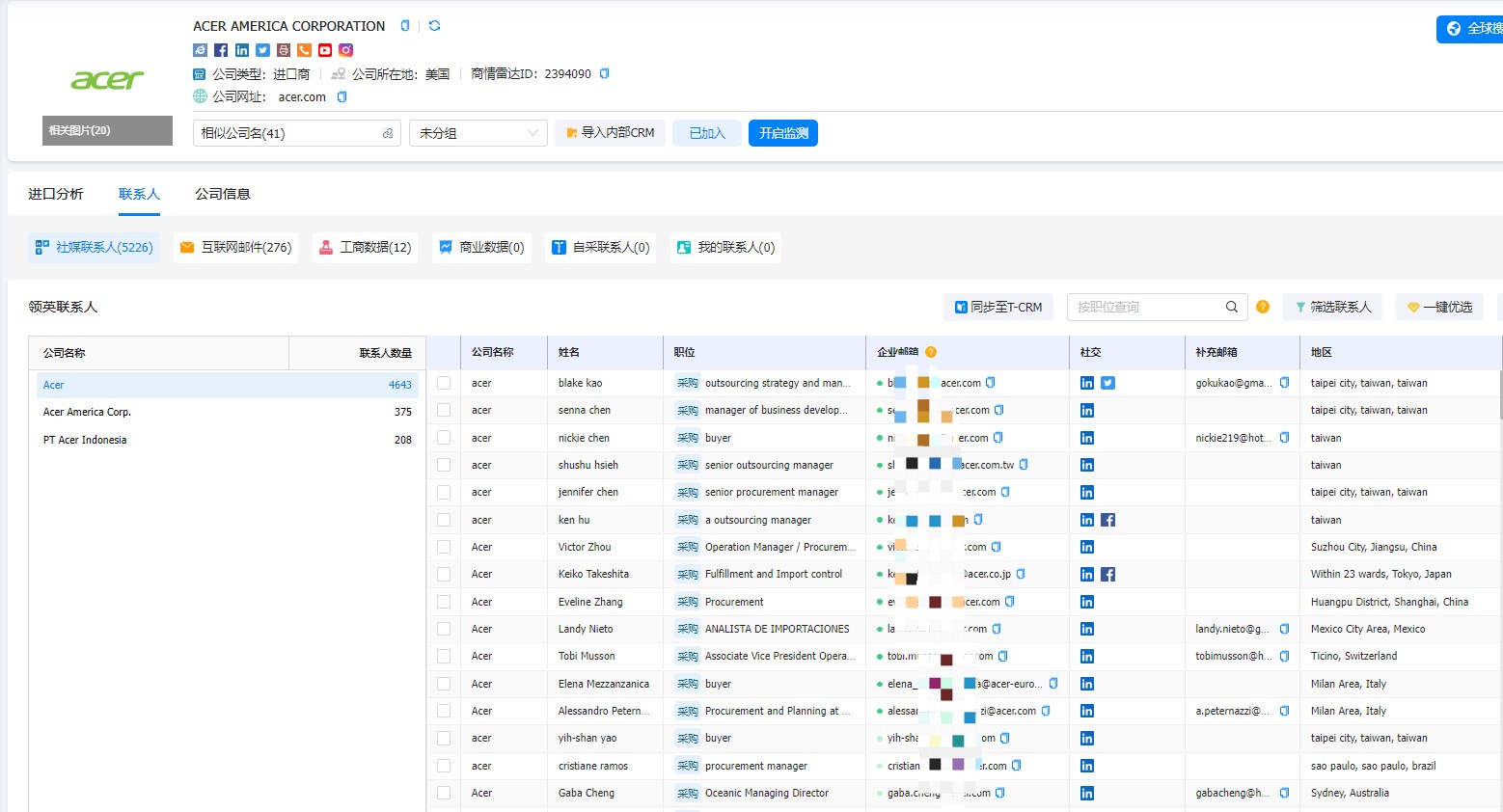
Task: Select the 我的联系人(0) tab
Action: click(x=725, y=247)
